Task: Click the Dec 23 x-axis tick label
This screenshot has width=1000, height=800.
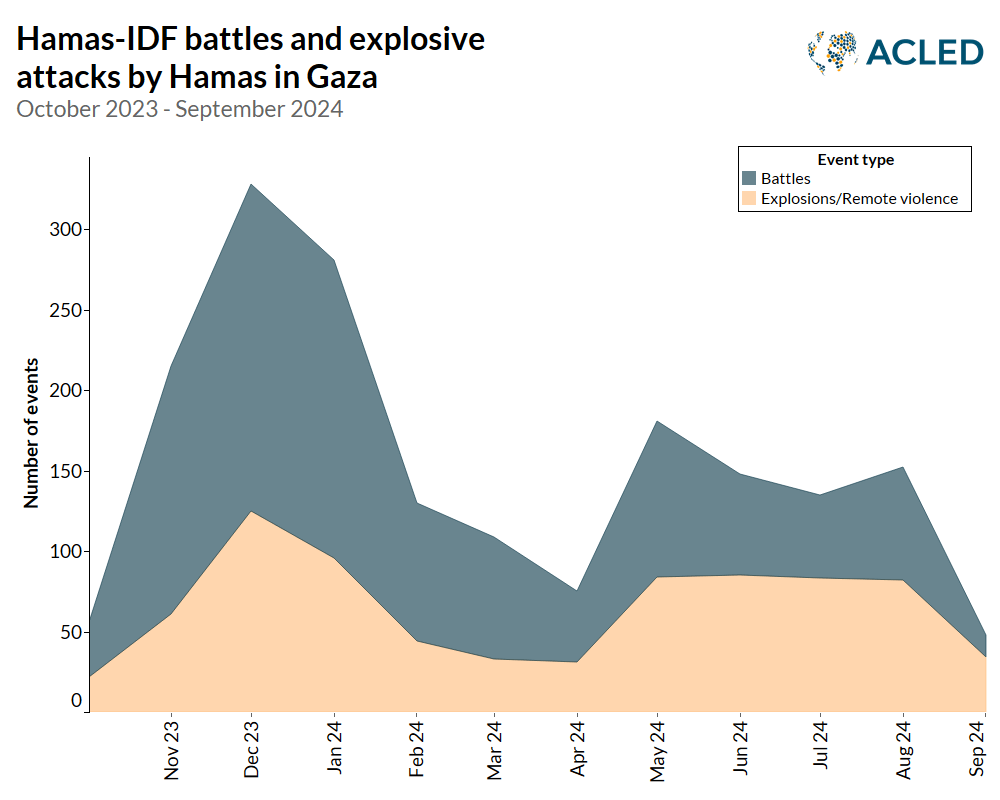Action: (x=252, y=751)
